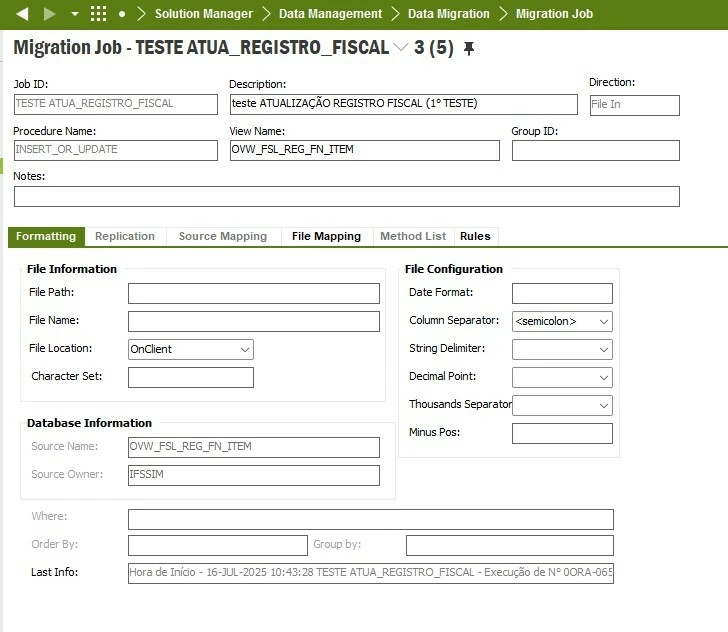Click the Job ID field
The width and height of the screenshot is (728, 632).
pos(116,104)
